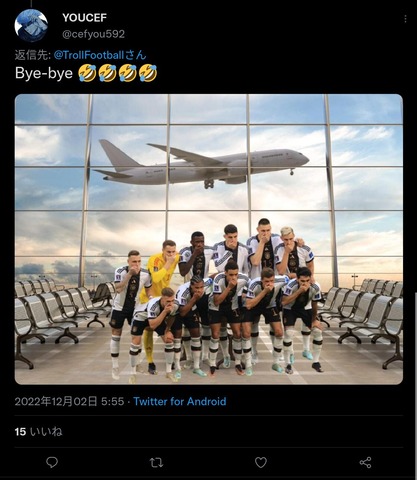Open the three-dot more options menu
This screenshot has height=480, width=417.
405,19
